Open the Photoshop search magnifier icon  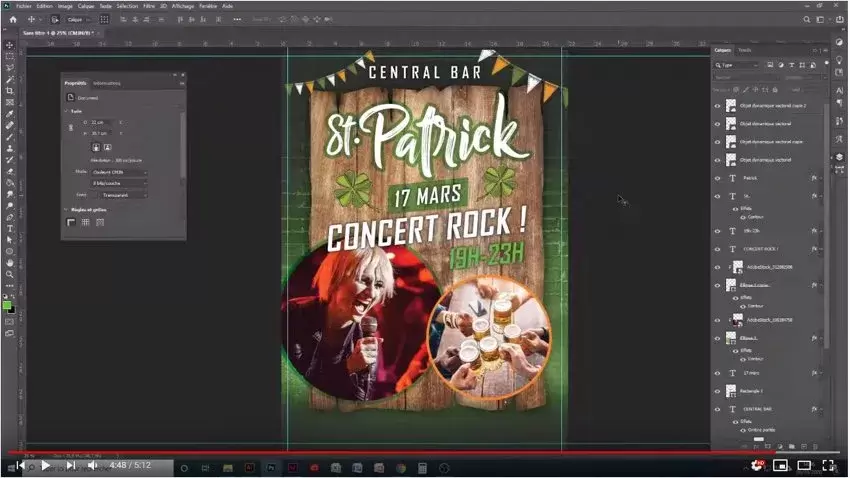(x=807, y=20)
